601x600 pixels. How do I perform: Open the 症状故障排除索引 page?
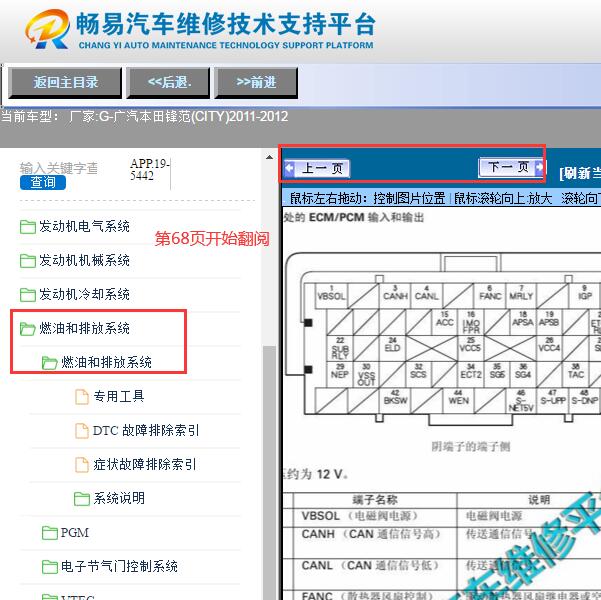click(145, 464)
